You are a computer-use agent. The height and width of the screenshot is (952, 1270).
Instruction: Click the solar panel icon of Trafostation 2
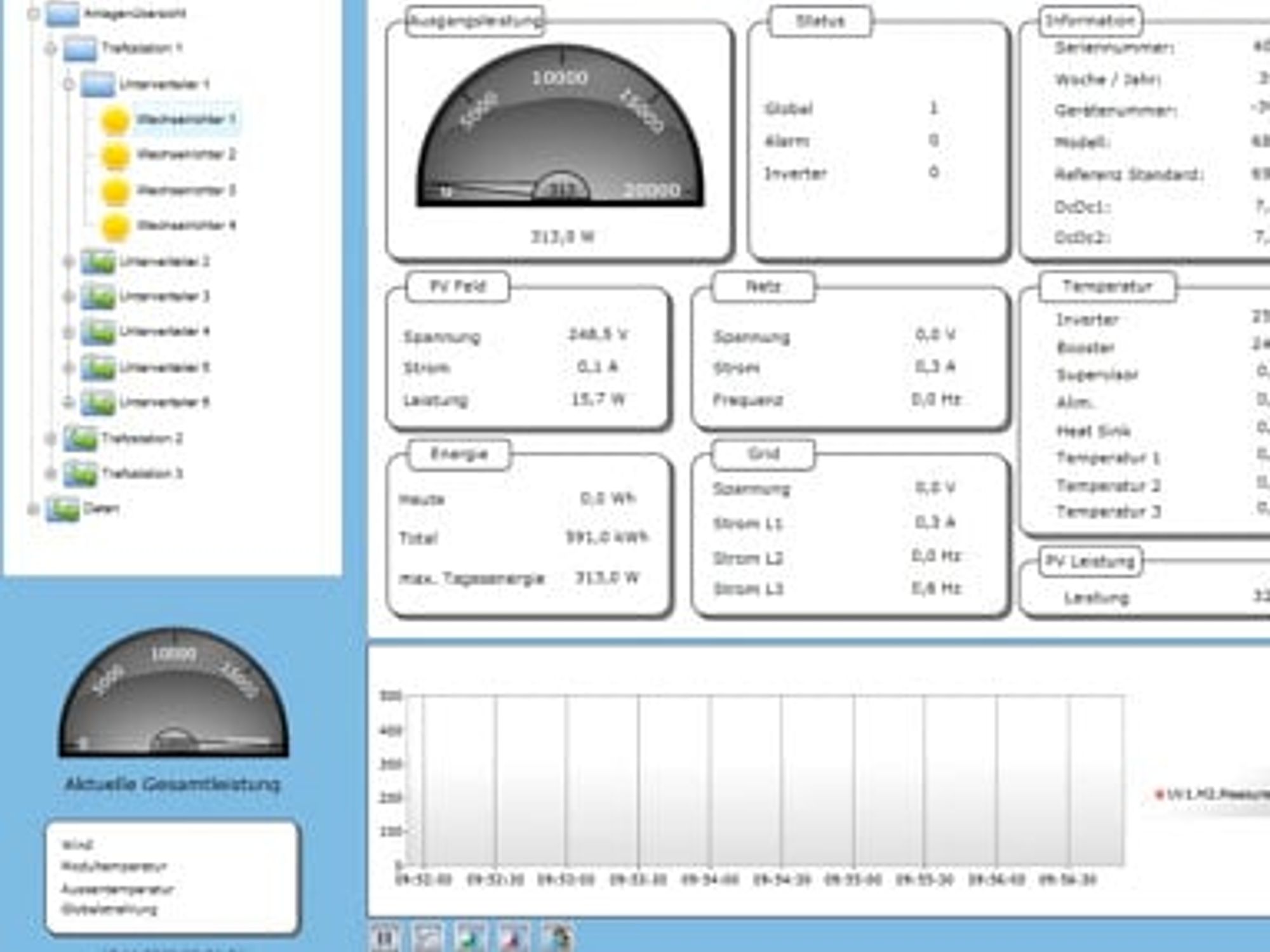(x=80, y=439)
